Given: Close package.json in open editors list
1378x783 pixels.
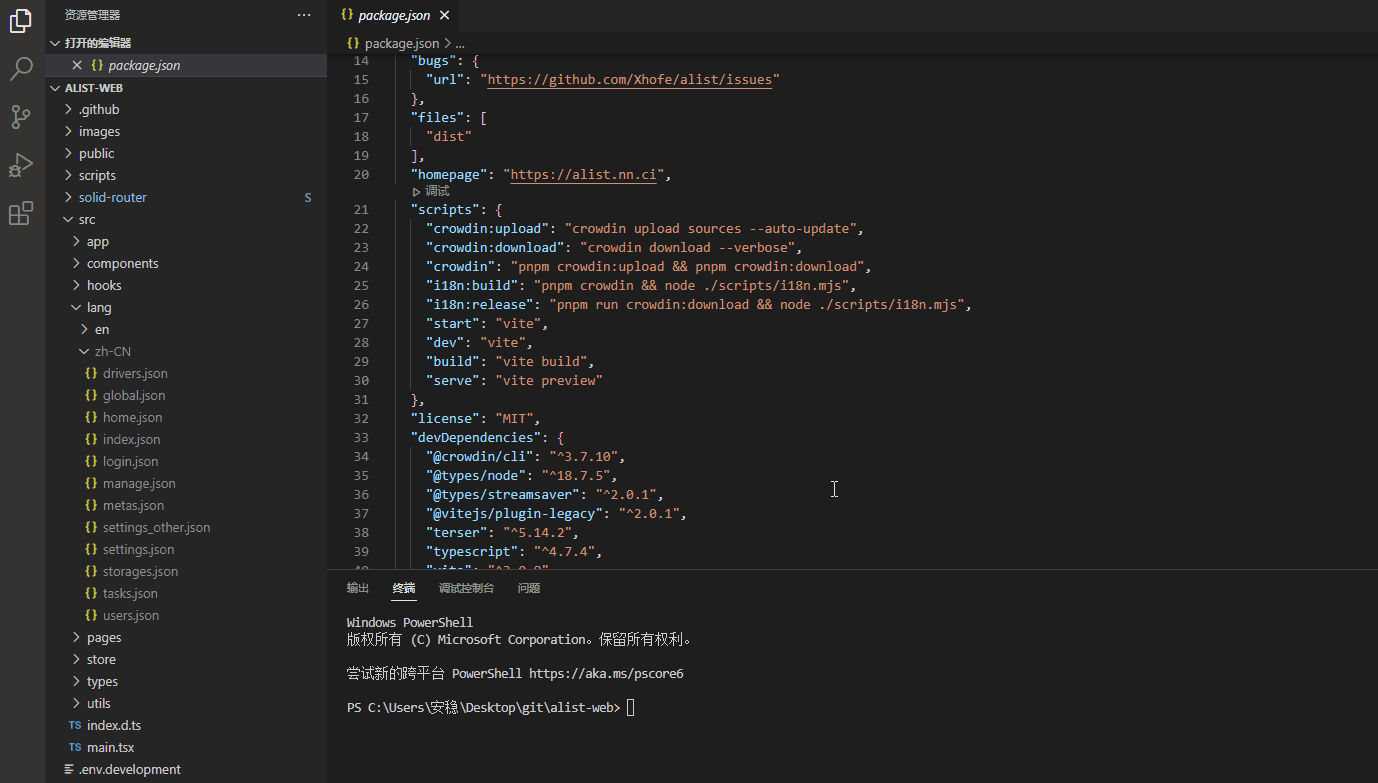Looking at the screenshot, I should 77,65.
